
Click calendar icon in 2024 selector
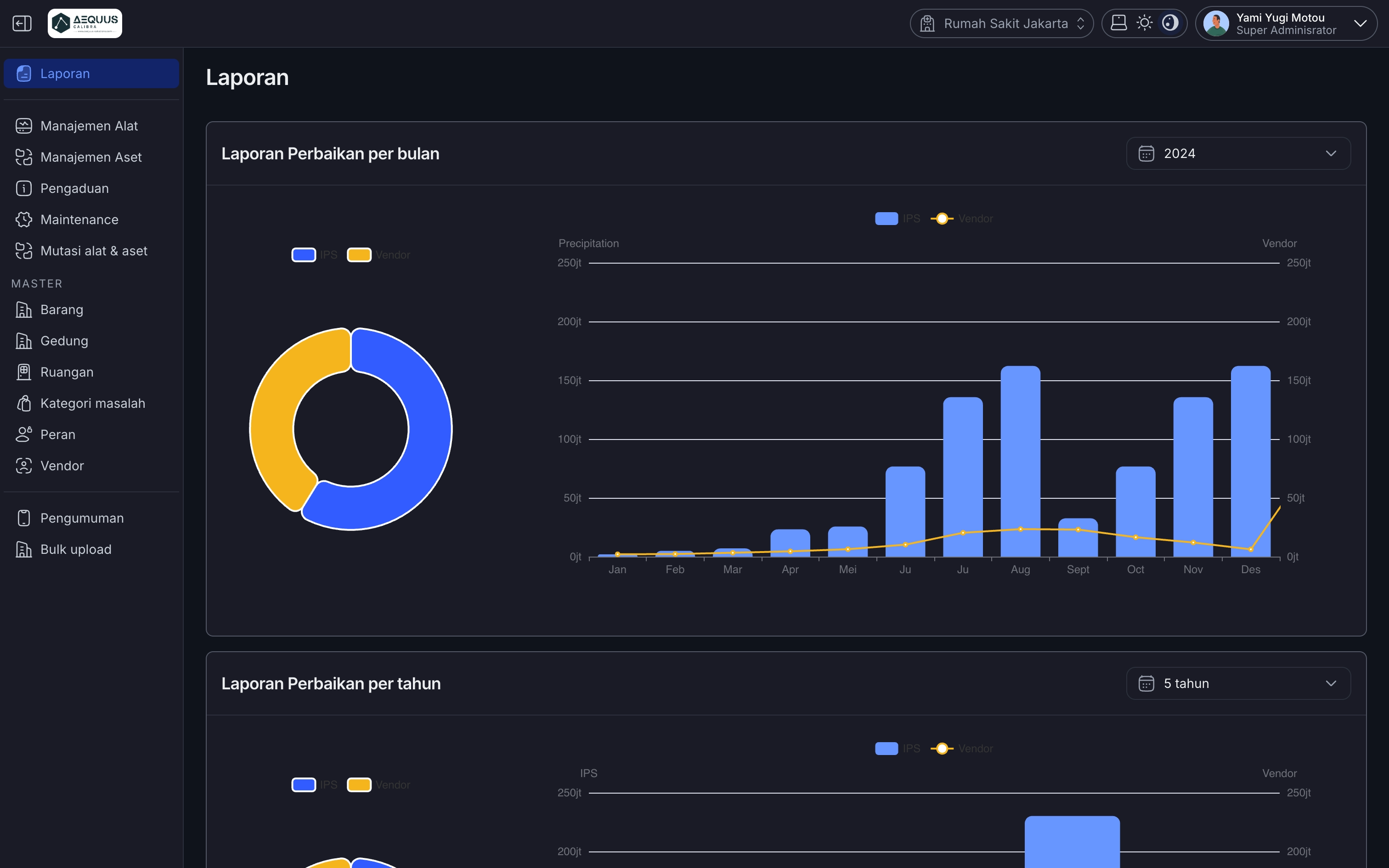coord(1146,153)
